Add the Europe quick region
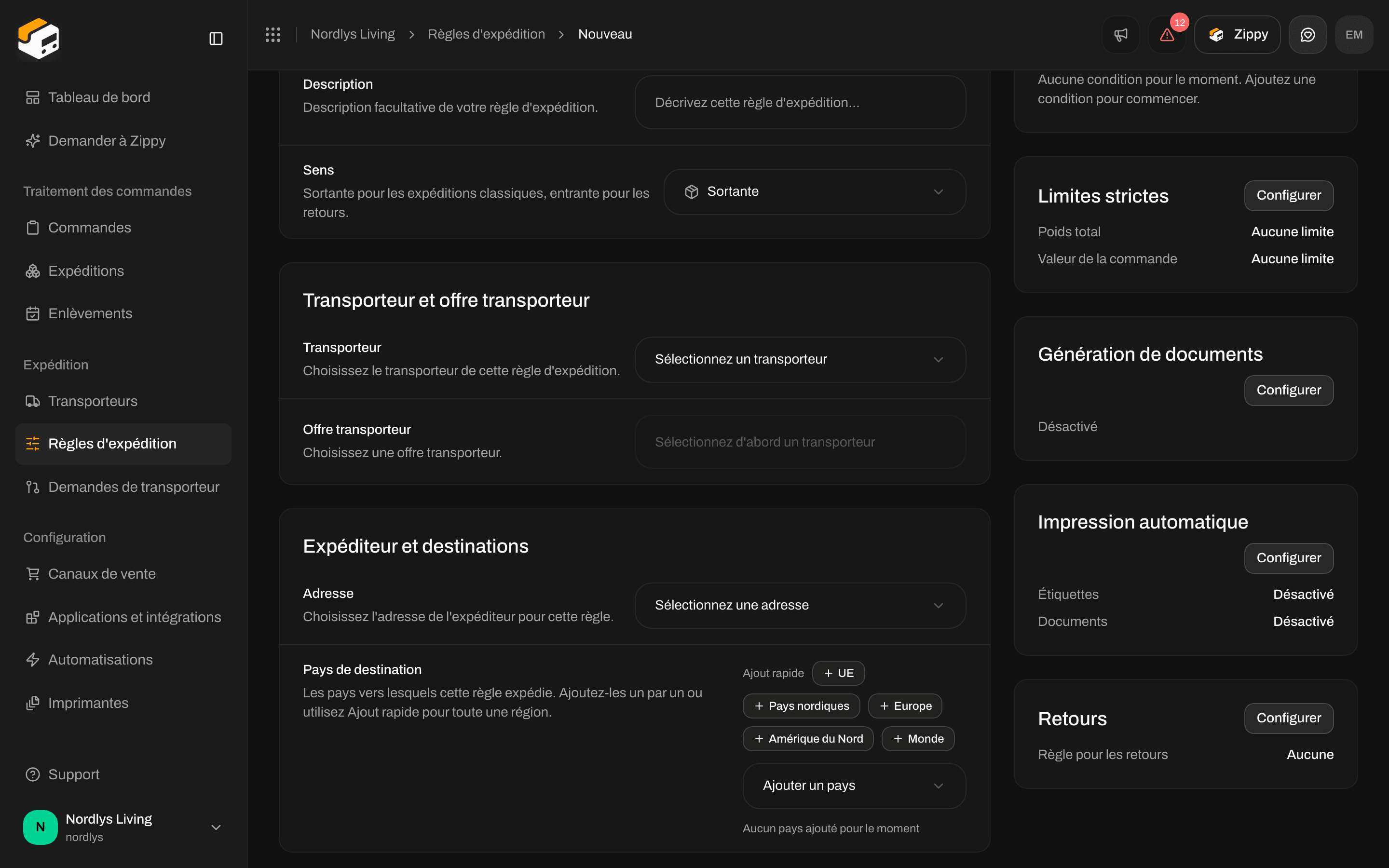 pos(905,706)
